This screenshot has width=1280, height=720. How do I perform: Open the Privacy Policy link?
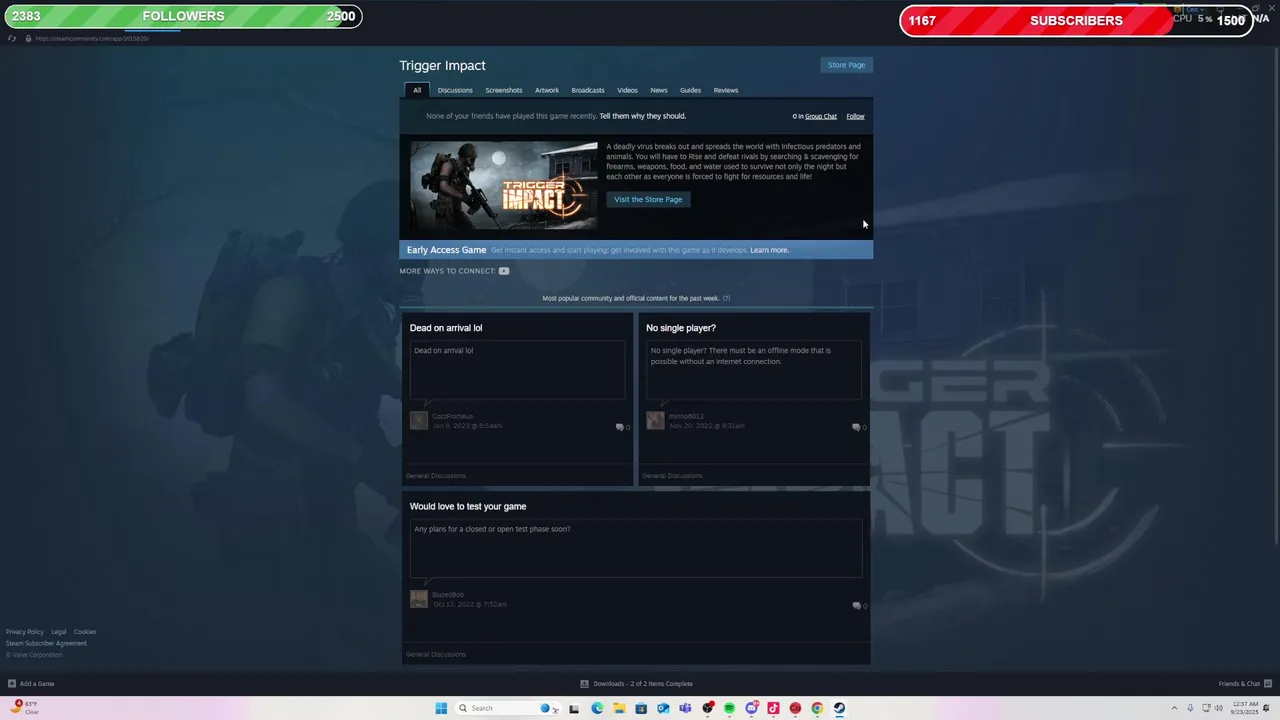pos(25,632)
